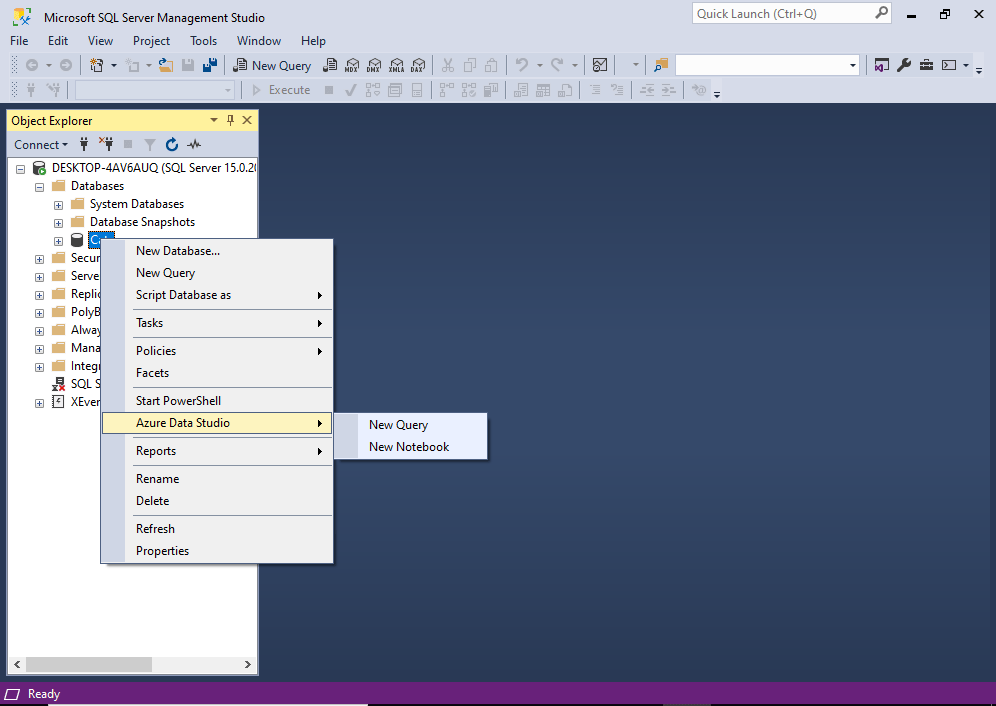
Task: Click Activity Monitor pulse icon in Object Explorer
Action: point(194,145)
